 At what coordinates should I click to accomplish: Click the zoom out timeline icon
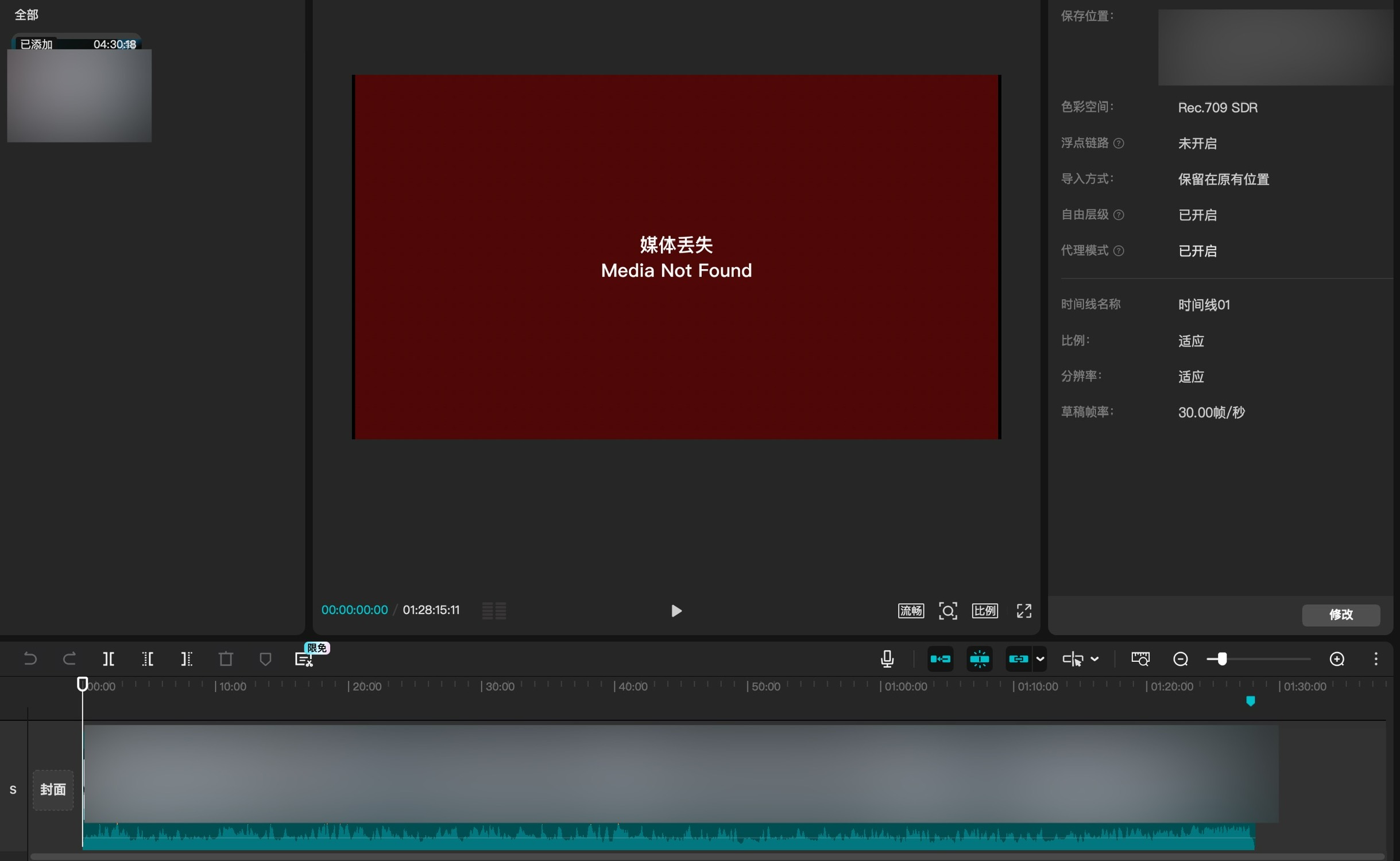coord(1180,659)
